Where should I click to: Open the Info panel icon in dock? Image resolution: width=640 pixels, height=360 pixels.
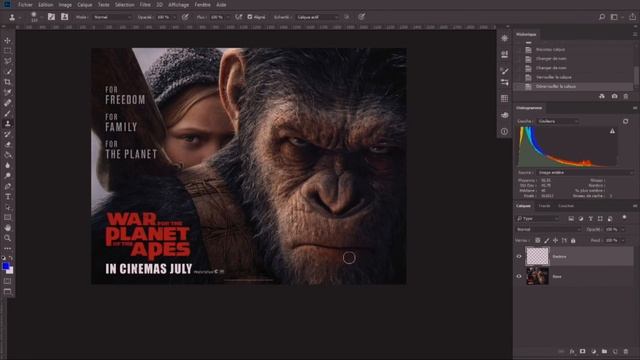click(x=504, y=131)
